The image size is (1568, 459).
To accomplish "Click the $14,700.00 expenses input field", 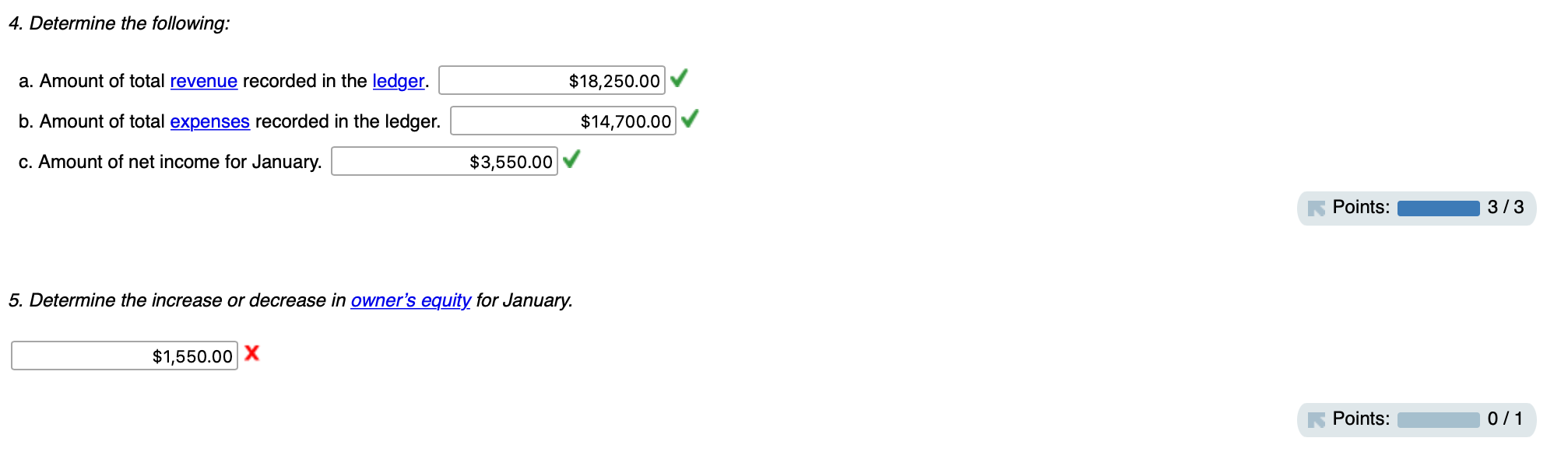I will [562, 121].
